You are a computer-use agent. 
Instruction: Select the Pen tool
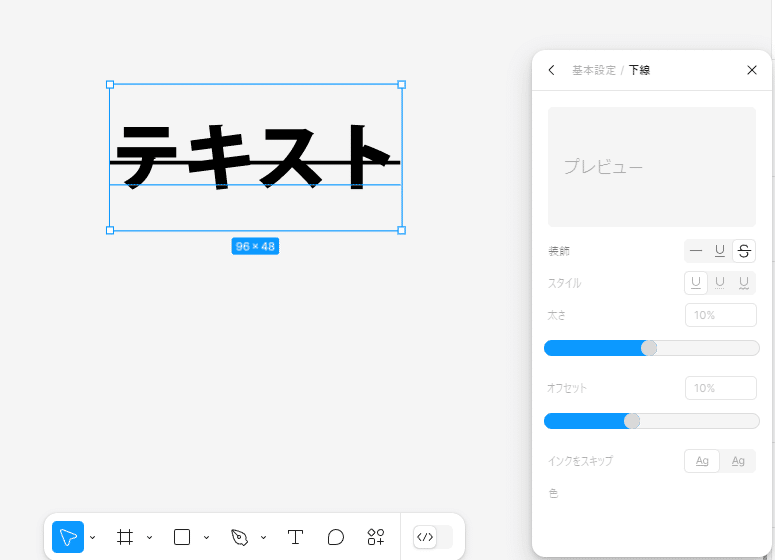click(239, 537)
